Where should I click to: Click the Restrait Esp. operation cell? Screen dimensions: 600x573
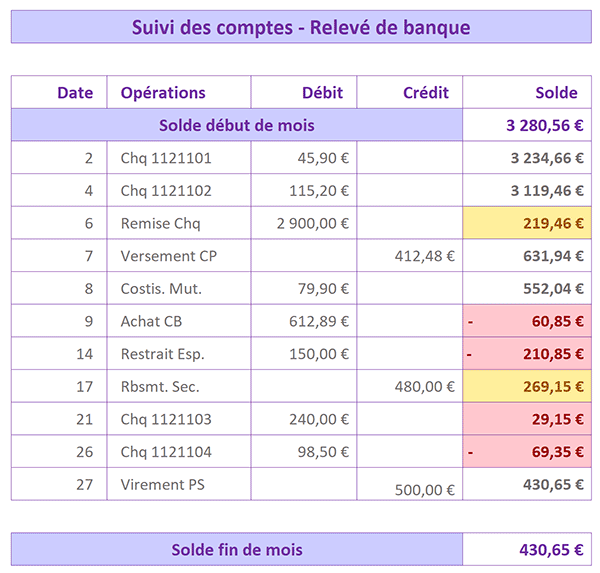[x=179, y=354]
